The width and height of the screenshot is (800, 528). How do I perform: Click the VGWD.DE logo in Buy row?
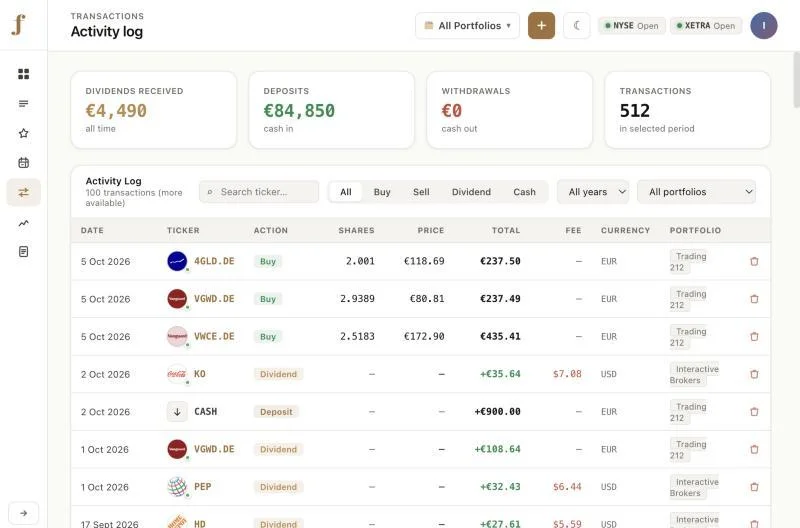pyautogui.click(x=177, y=299)
